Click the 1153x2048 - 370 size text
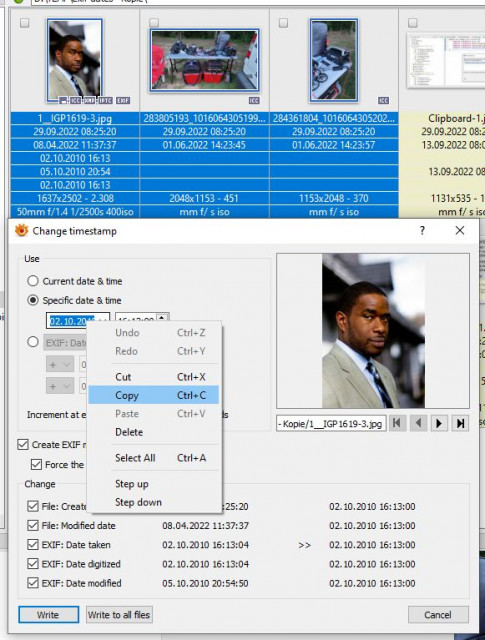 pyautogui.click(x=334, y=198)
